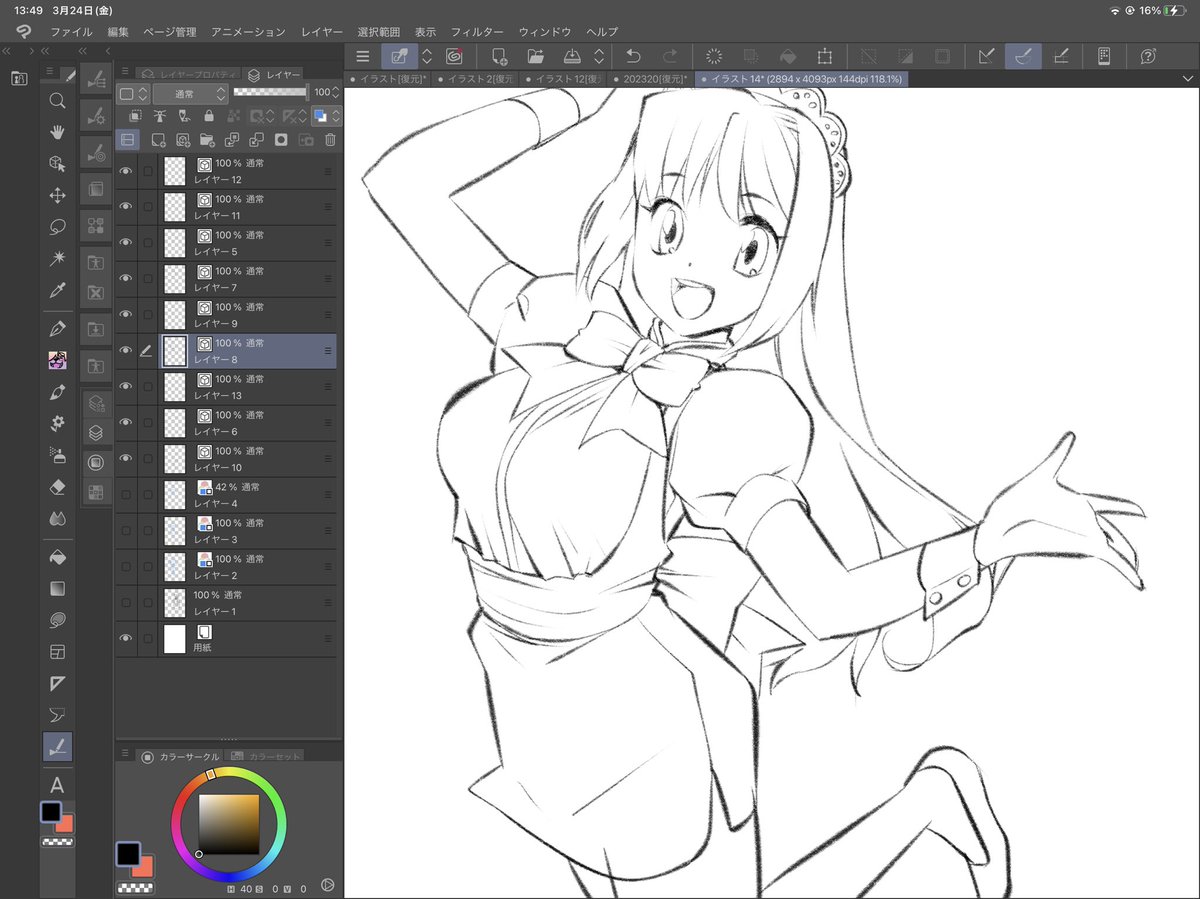1200x899 pixels.
Task: Create a layer mask
Action: pyautogui.click(x=281, y=140)
